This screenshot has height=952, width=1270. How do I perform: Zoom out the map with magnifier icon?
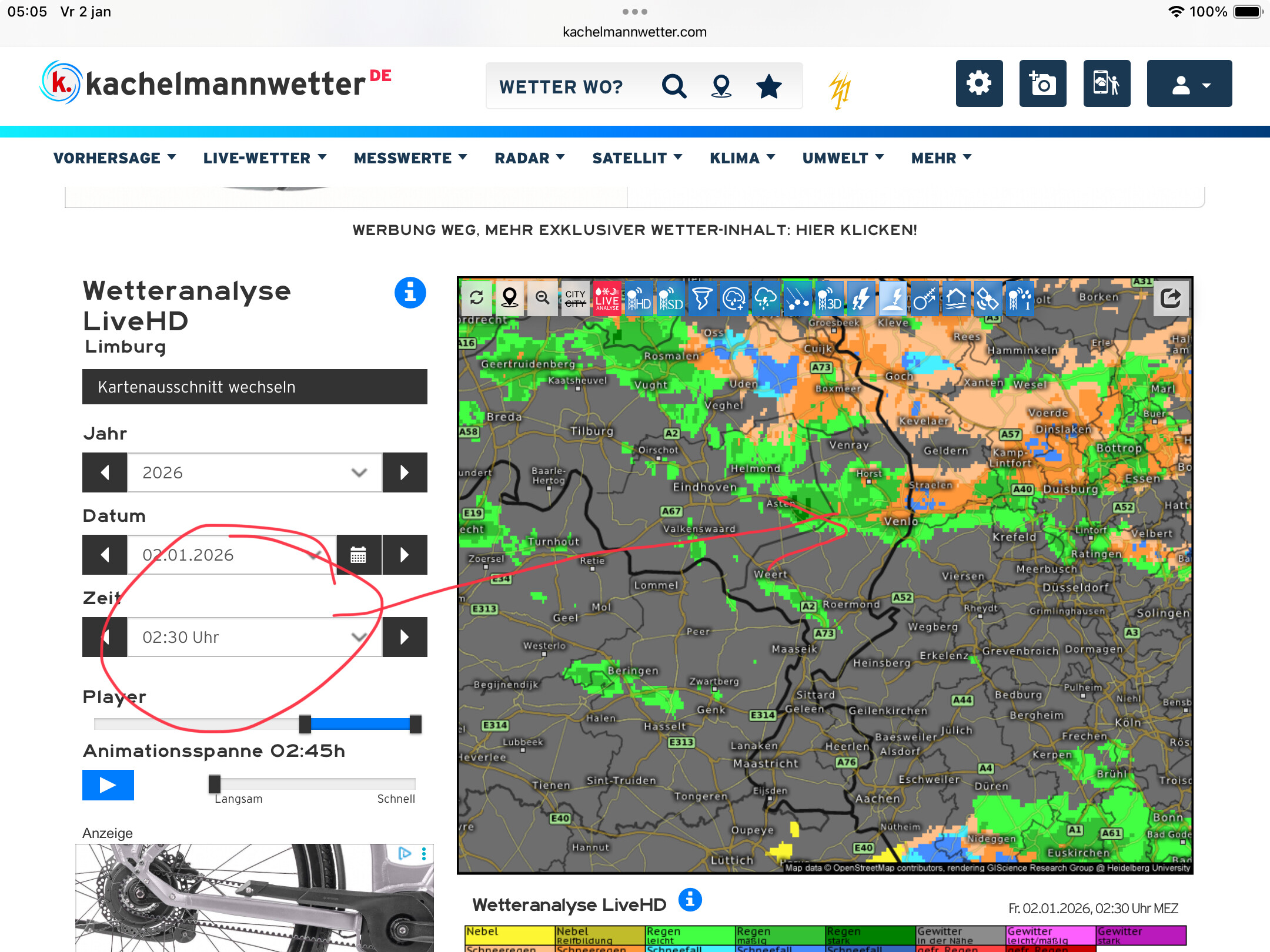coord(543,298)
